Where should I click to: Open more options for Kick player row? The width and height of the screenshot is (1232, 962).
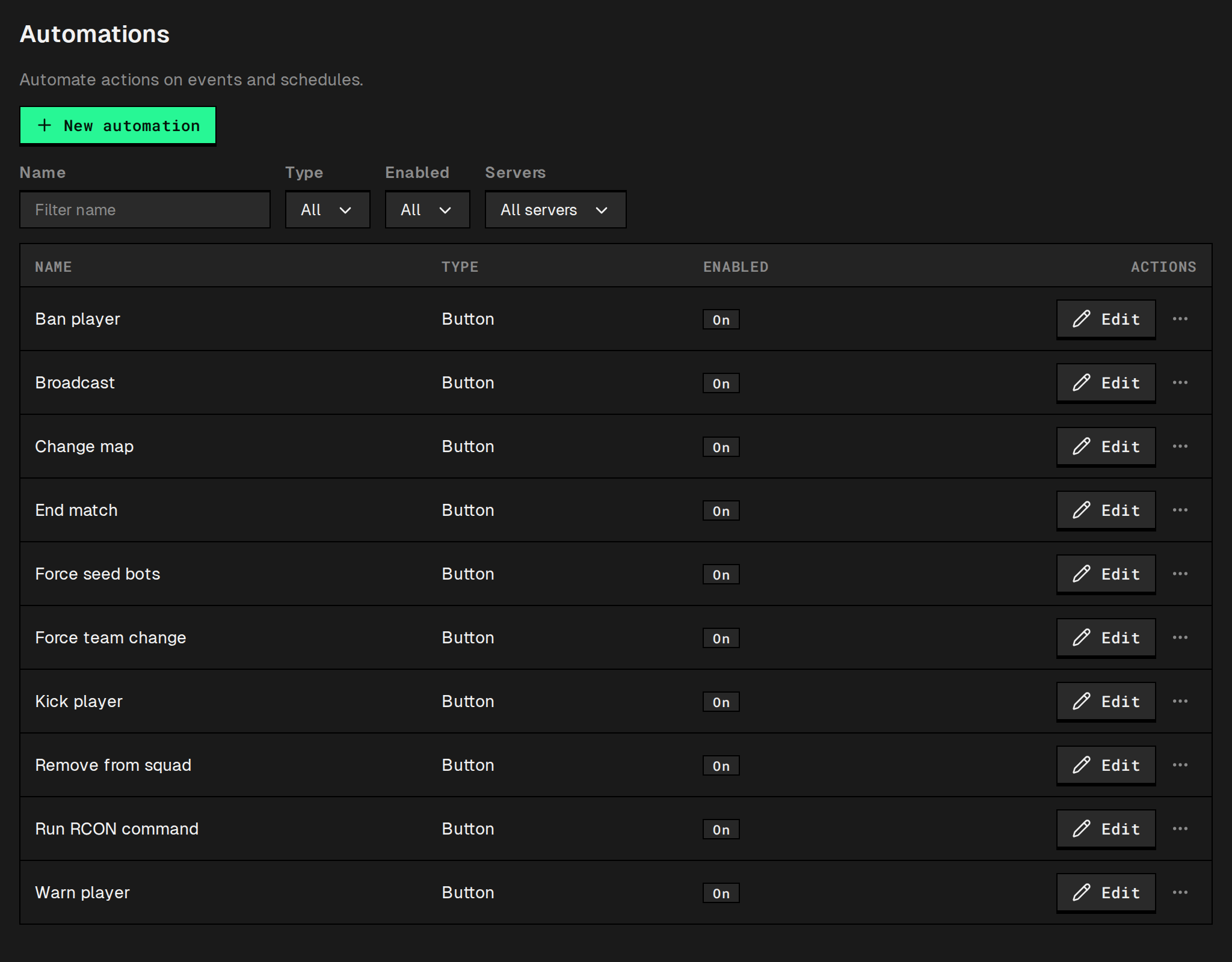(x=1180, y=701)
